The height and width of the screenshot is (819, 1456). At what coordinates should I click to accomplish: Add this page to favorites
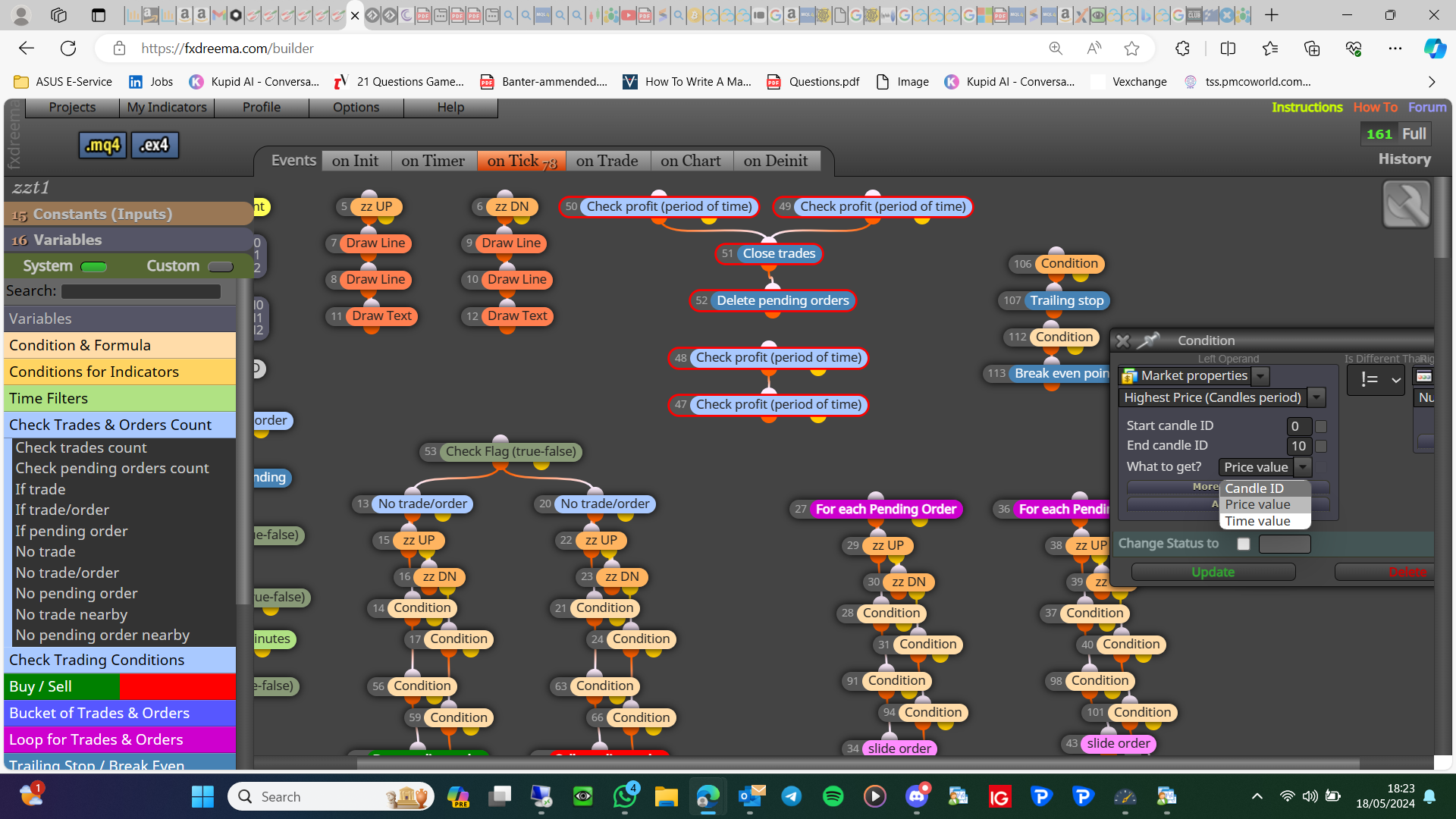(1132, 49)
